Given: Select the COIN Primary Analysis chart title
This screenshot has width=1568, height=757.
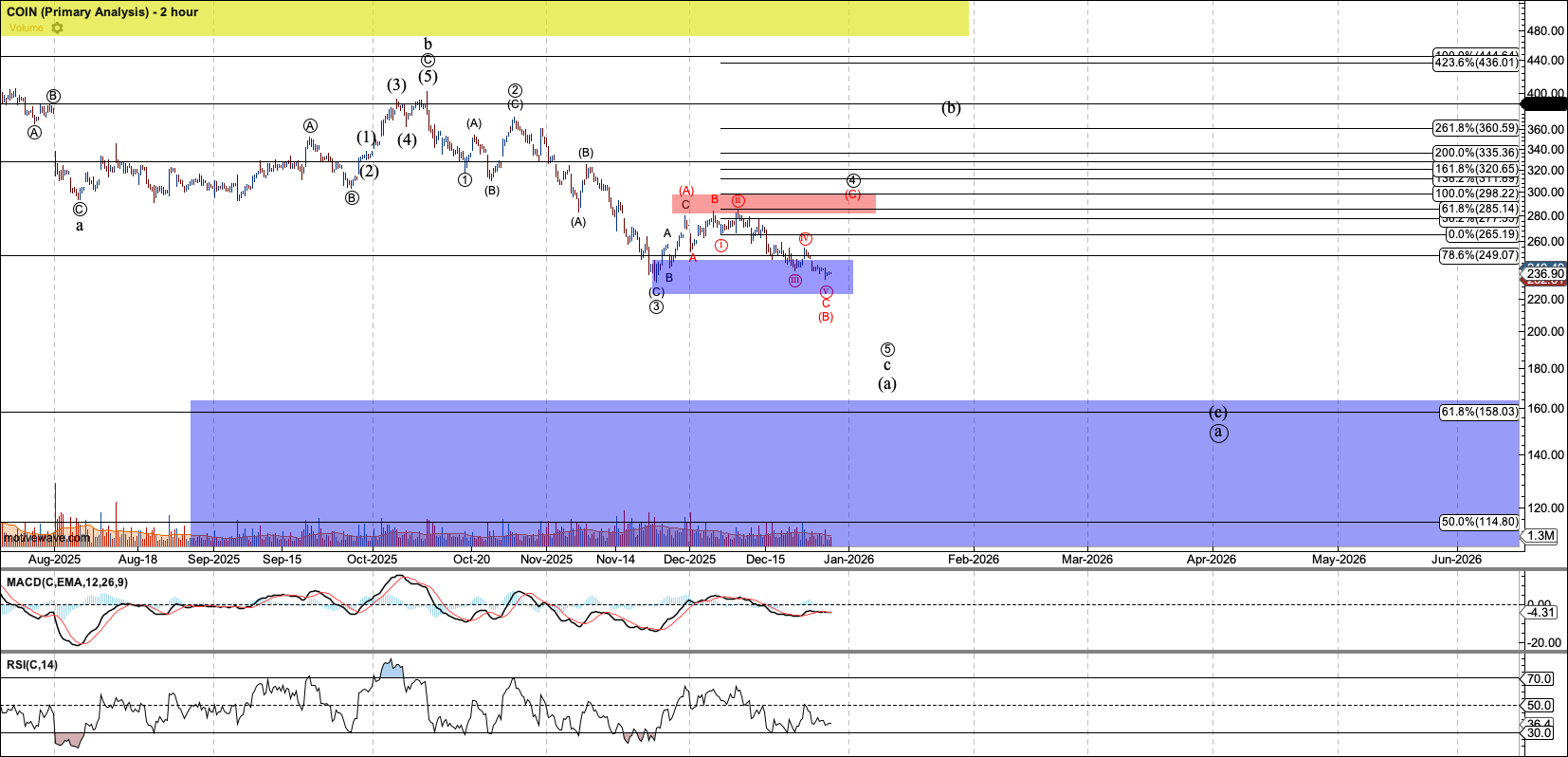Looking at the screenshot, I should [x=102, y=12].
